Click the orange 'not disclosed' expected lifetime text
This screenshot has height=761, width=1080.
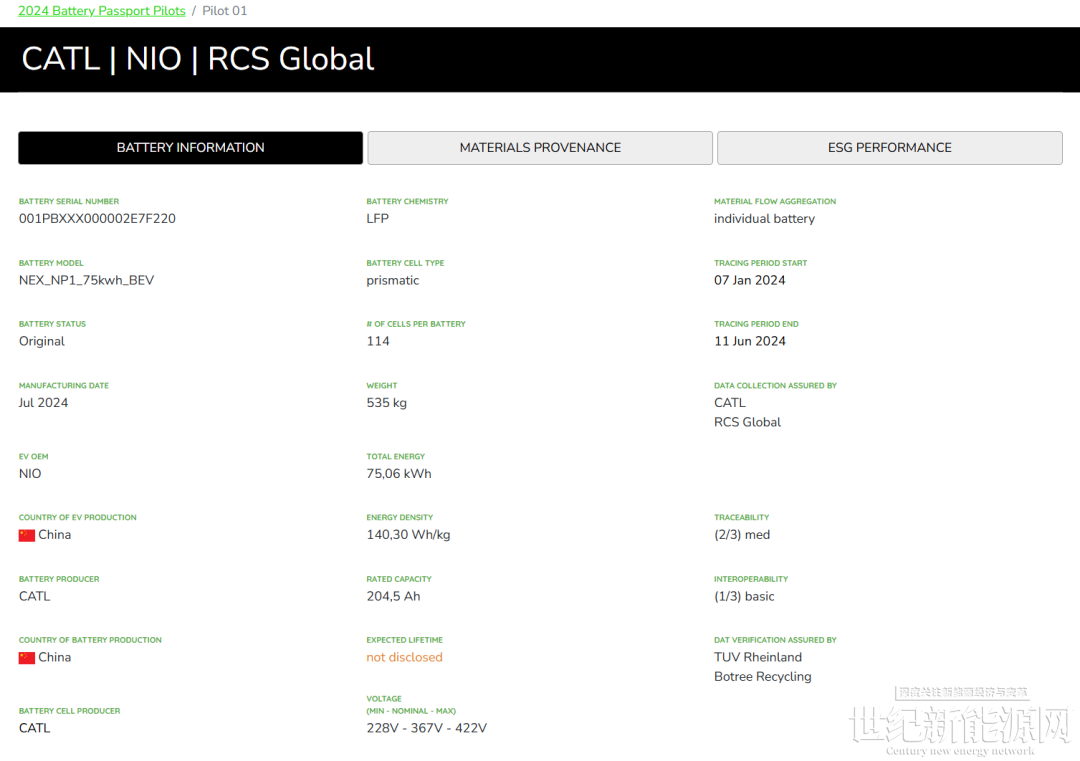404,658
